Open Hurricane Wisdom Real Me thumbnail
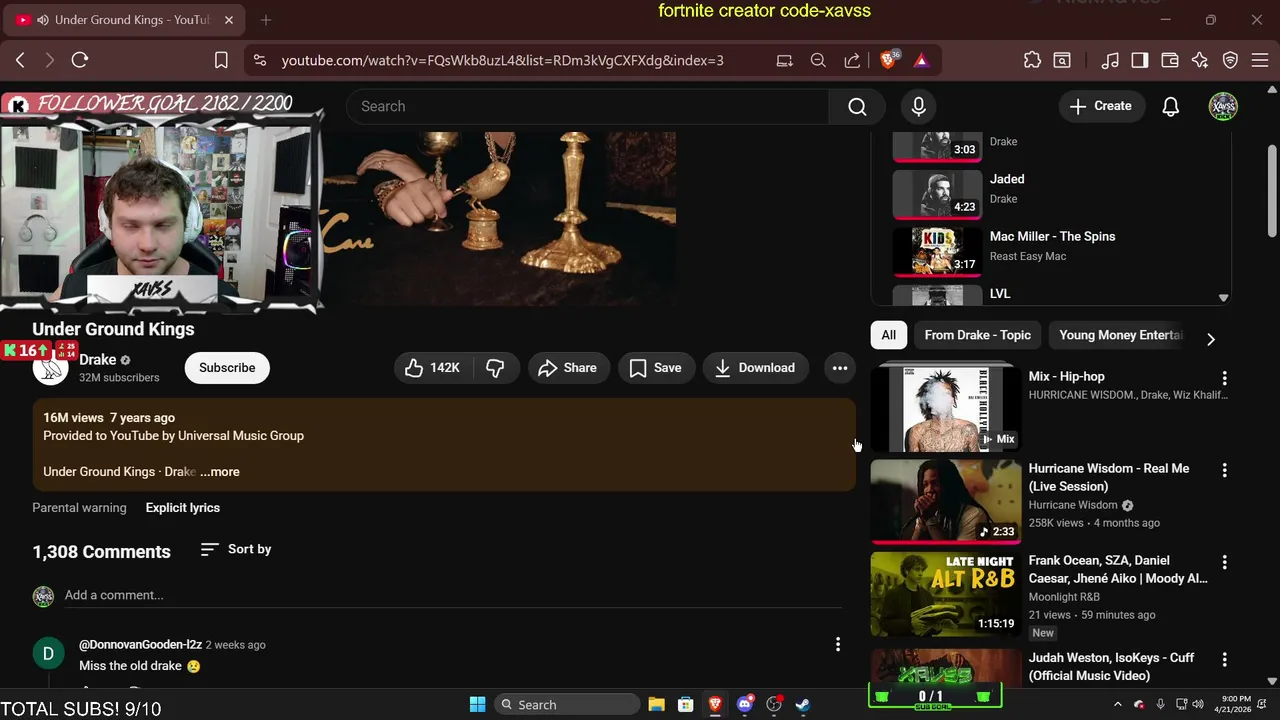The height and width of the screenshot is (720, 1280). pyautogui.click(x=946, y=501)
